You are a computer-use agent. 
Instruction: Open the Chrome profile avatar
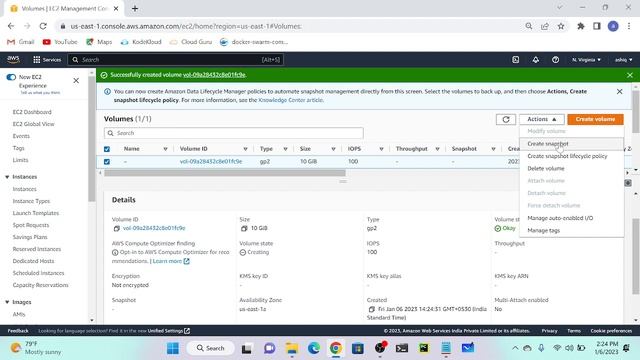pyautogui.click(x=613, y=26)
